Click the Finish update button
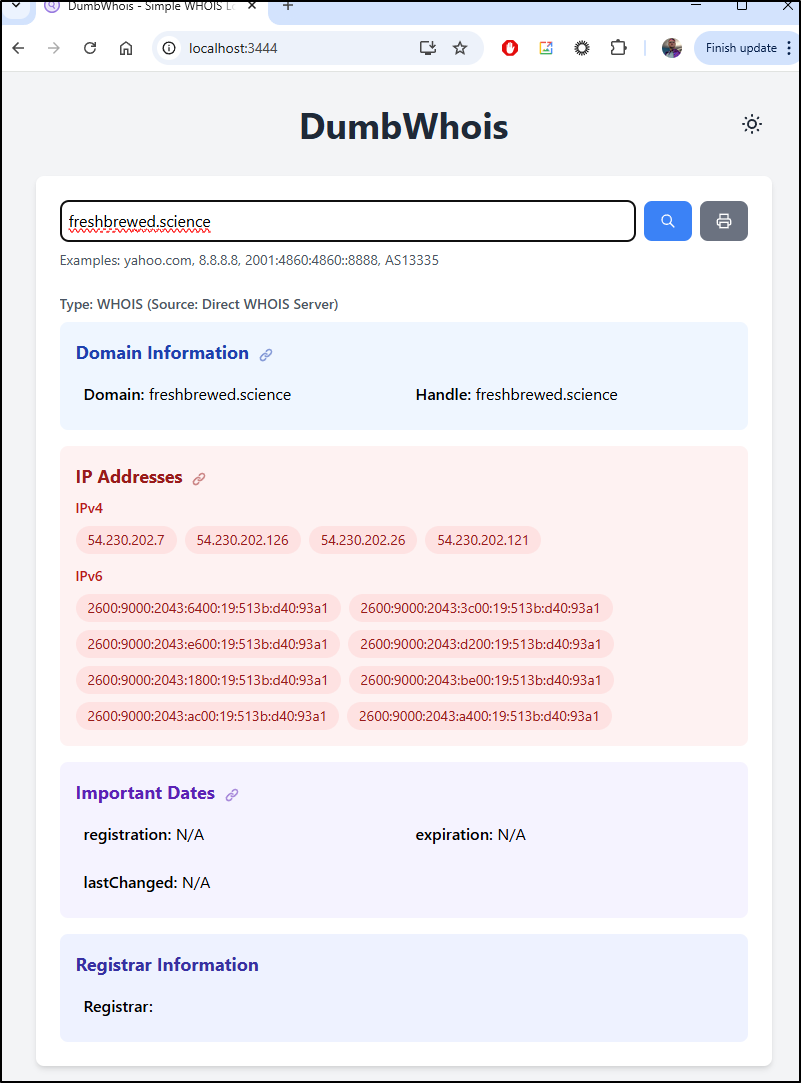801x1083 pixels. pyautogui.click(x=740, y=48)
